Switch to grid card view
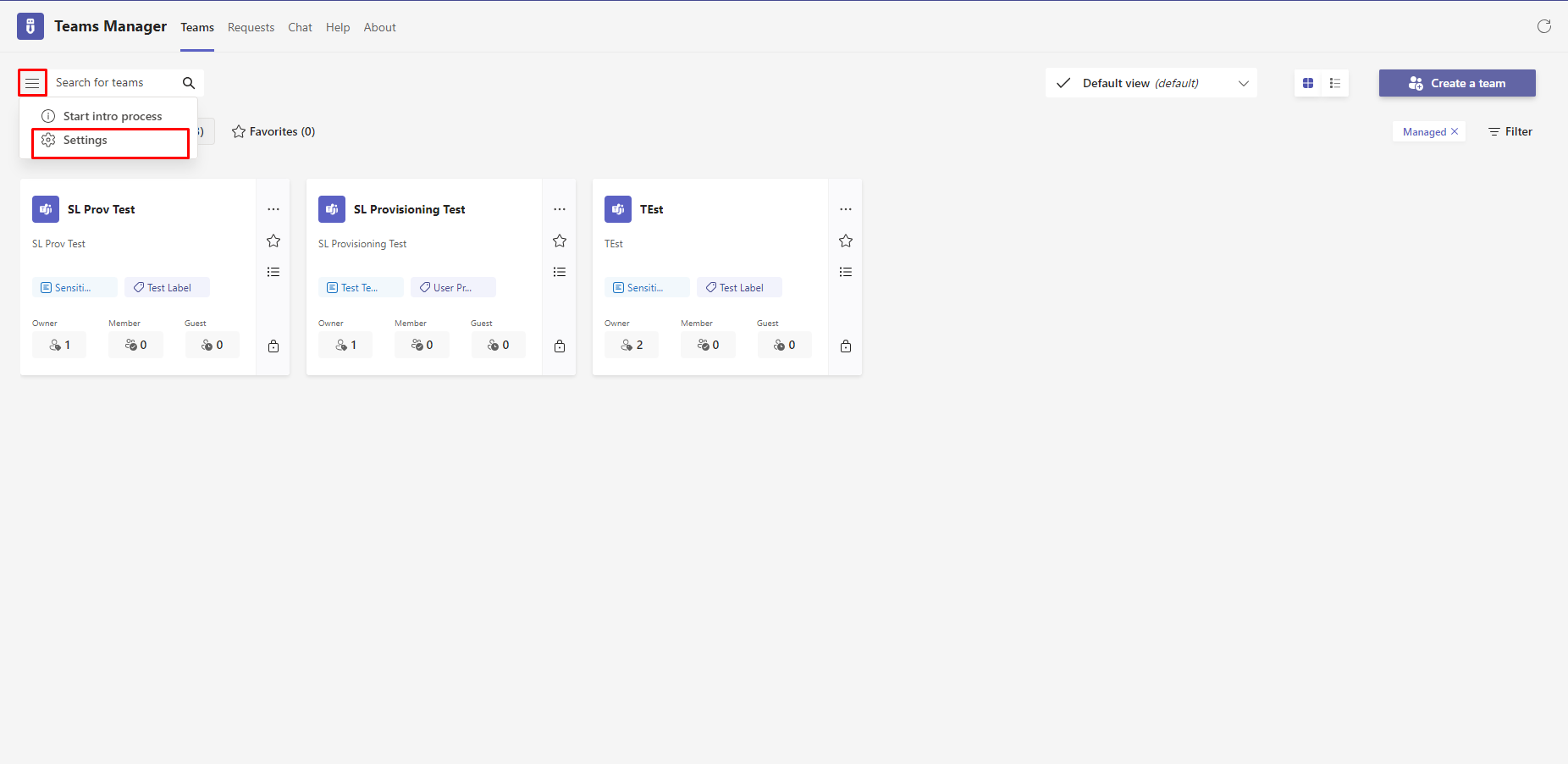1568x764 pixels. click(1308, 83)
